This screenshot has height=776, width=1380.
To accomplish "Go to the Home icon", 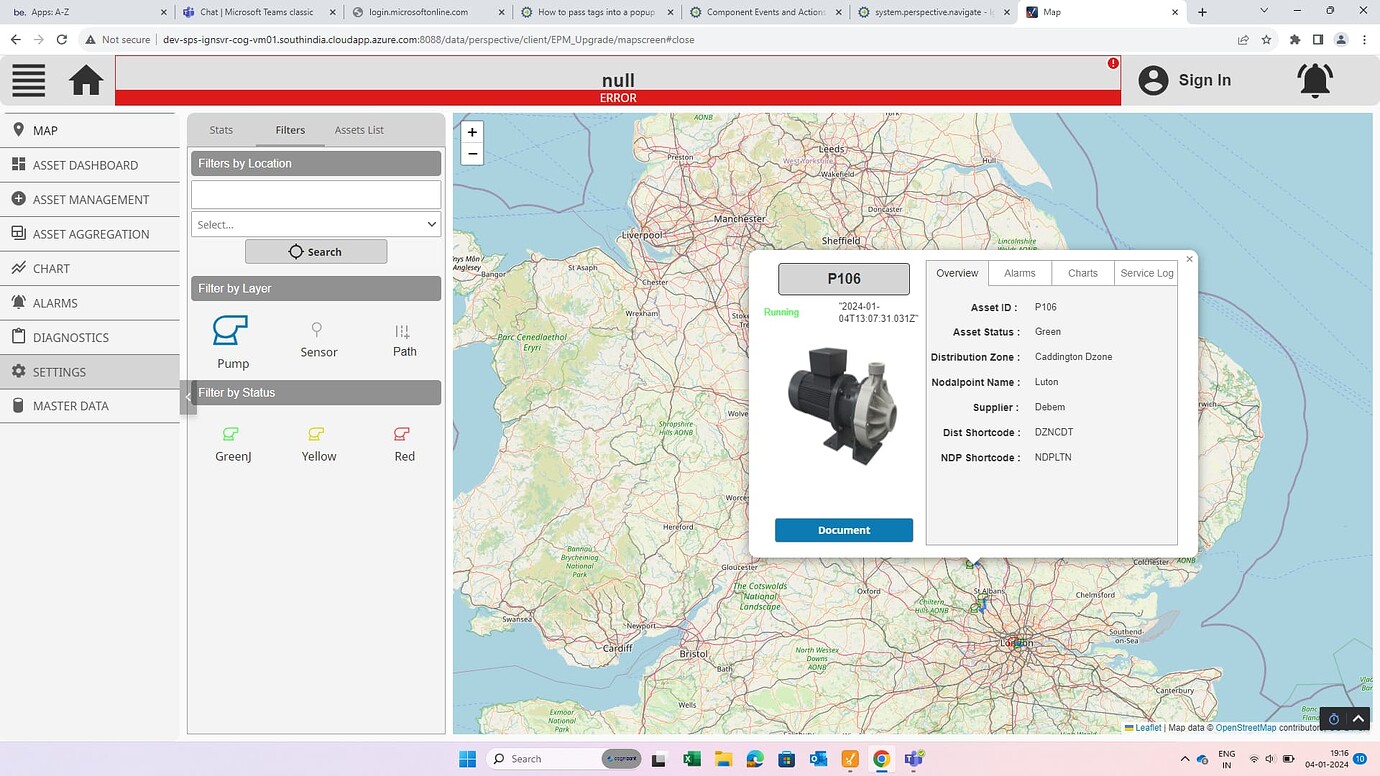I will [x=86, y=80].
